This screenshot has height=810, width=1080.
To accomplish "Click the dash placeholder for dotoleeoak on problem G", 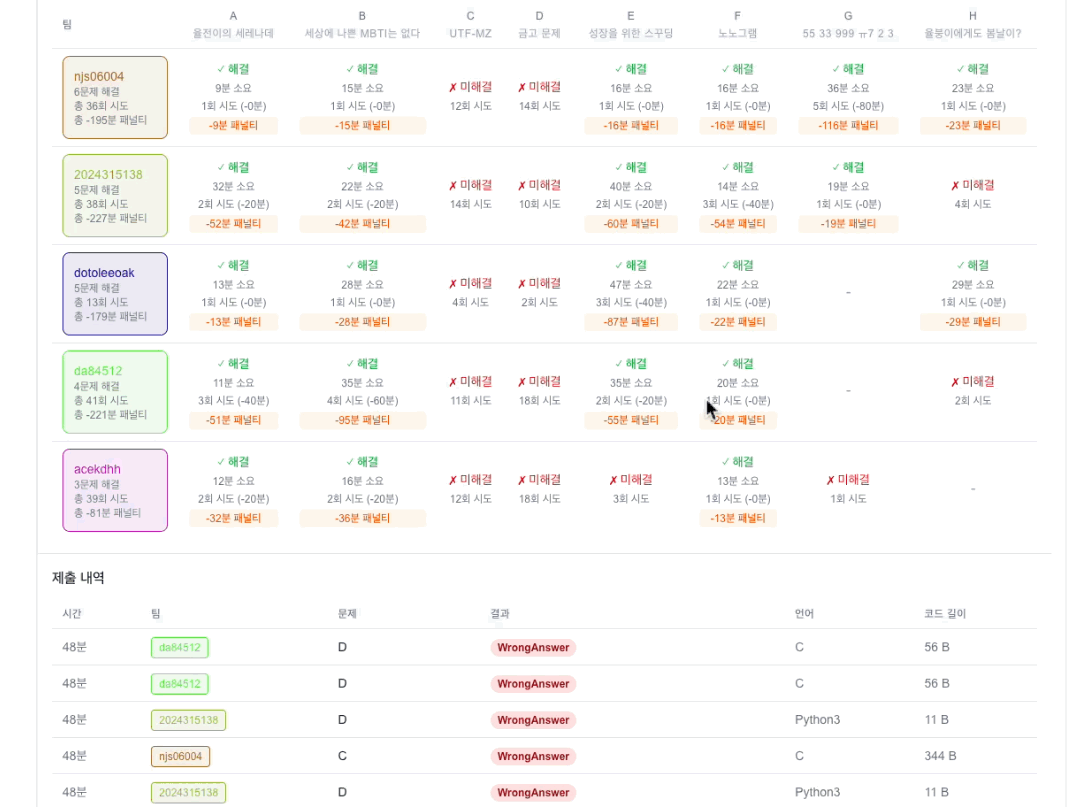I will pos(848,292).
